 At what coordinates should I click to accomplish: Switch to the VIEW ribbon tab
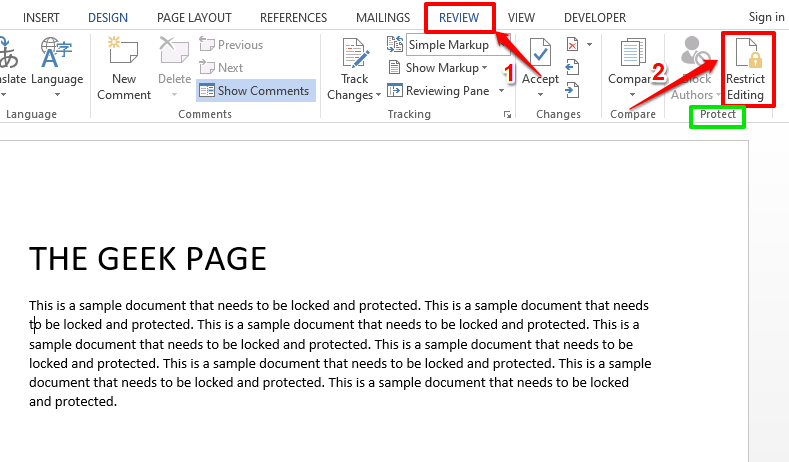click(520, 18)
